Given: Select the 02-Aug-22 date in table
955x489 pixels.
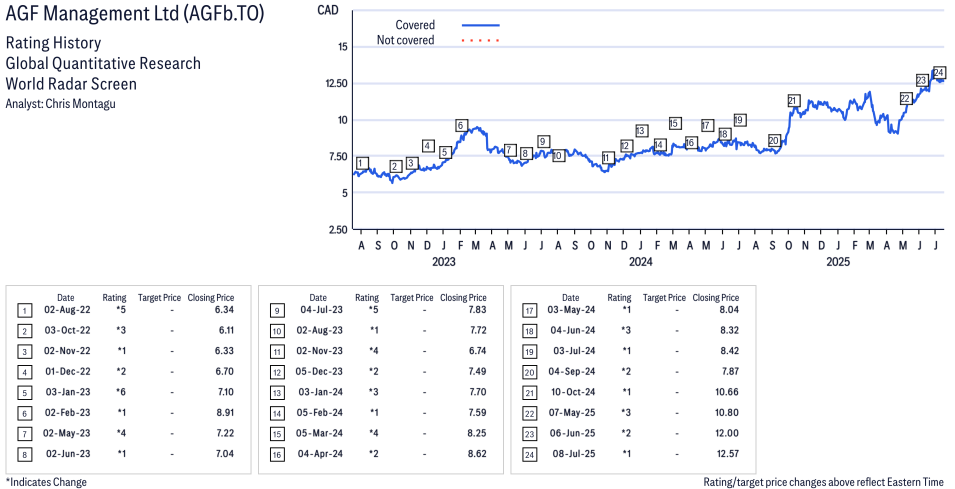Looking at the screenshot, I should pyautogui.click(x=68, y=309).
